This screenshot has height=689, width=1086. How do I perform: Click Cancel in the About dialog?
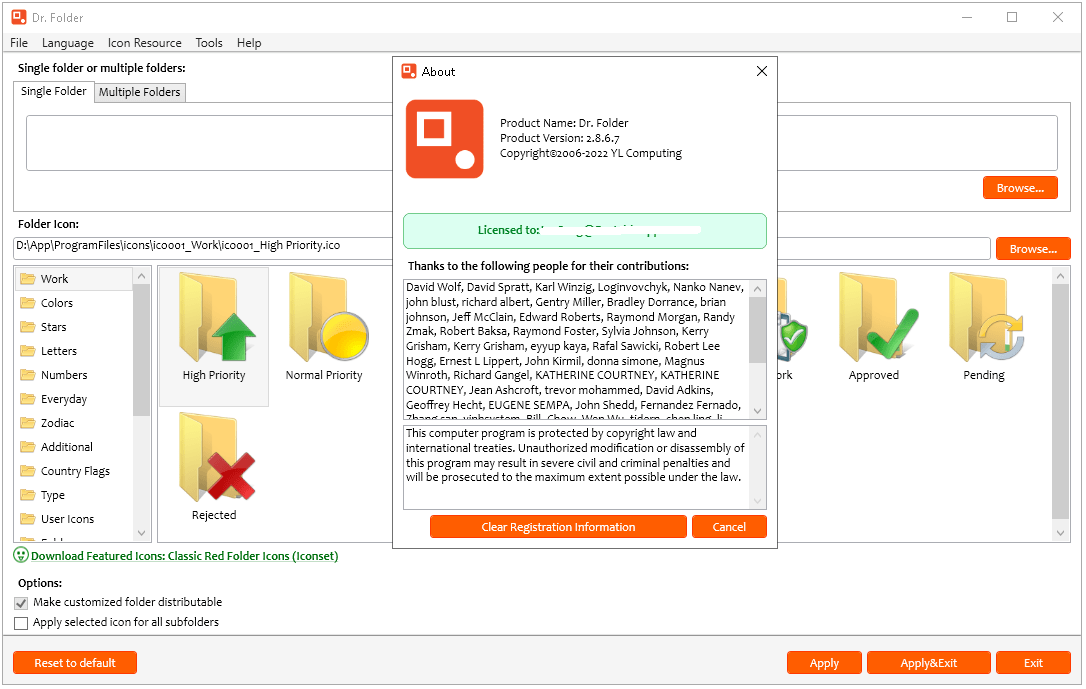tap(729, 528)
